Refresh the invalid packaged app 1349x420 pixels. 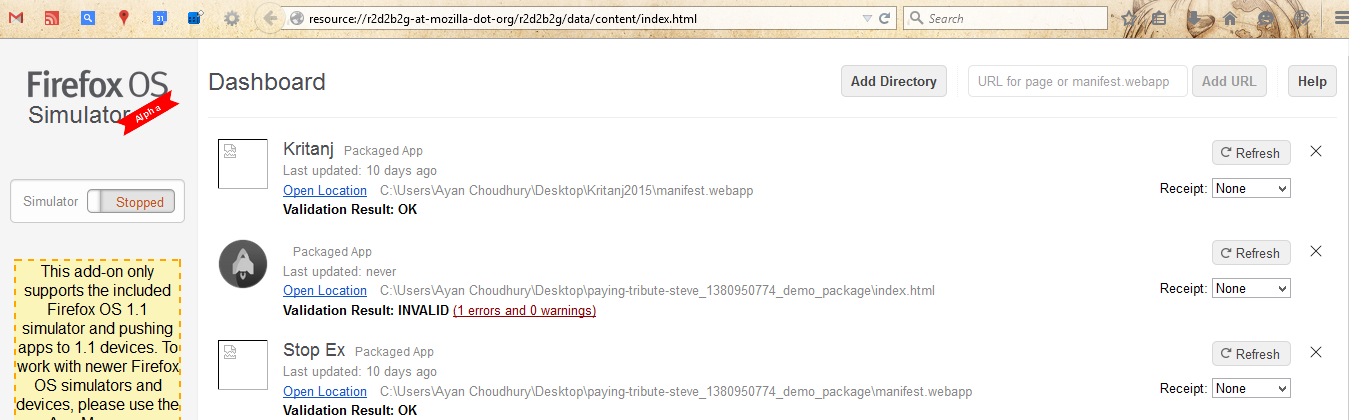pos(1251,253)
